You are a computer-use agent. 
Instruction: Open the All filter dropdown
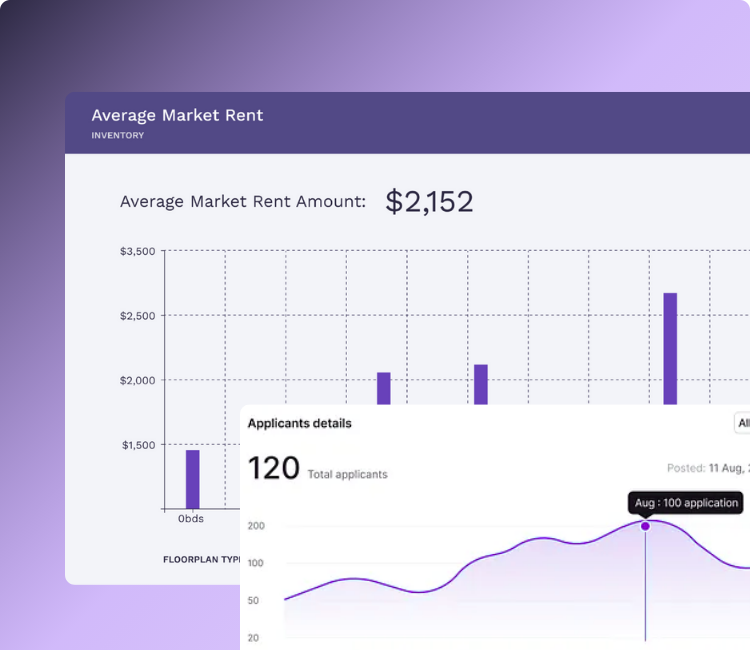pyautogui.click(x=742, y=424)
